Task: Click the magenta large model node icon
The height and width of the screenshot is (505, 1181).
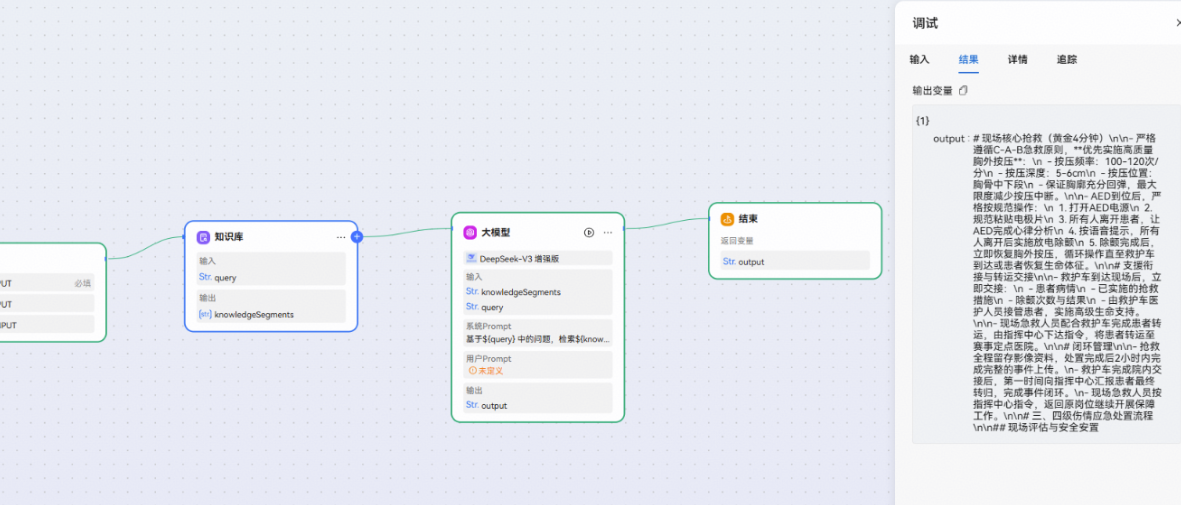Action: [469, 232]
